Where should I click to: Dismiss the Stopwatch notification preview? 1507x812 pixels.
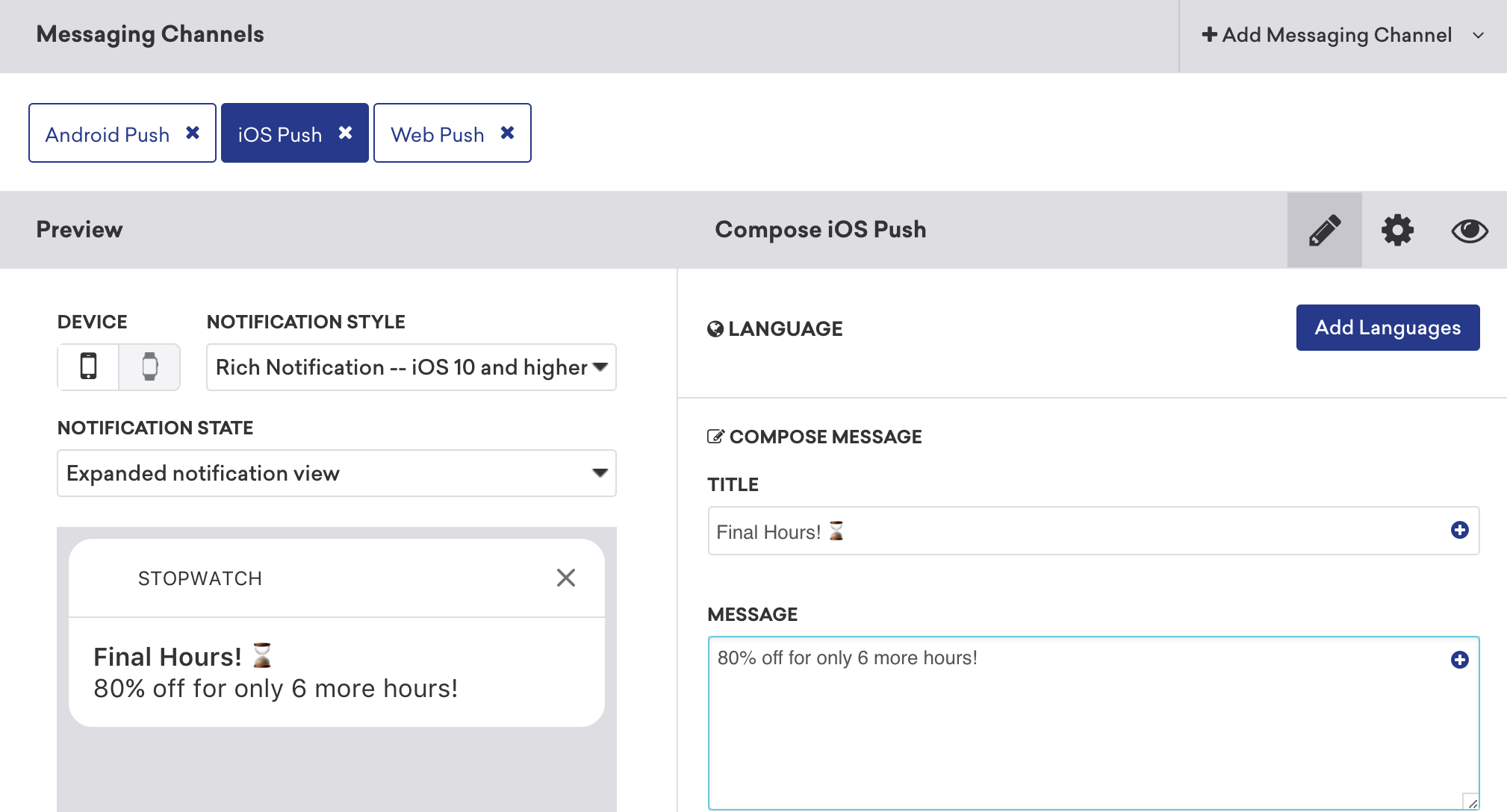(x=566, y=578)
